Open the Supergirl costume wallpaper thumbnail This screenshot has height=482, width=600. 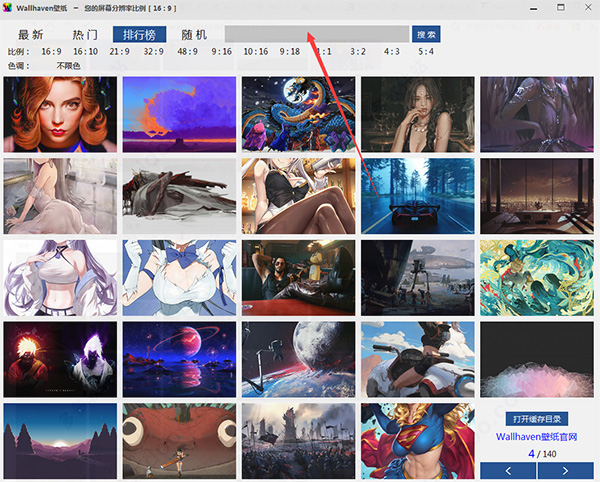click(416, 441)
